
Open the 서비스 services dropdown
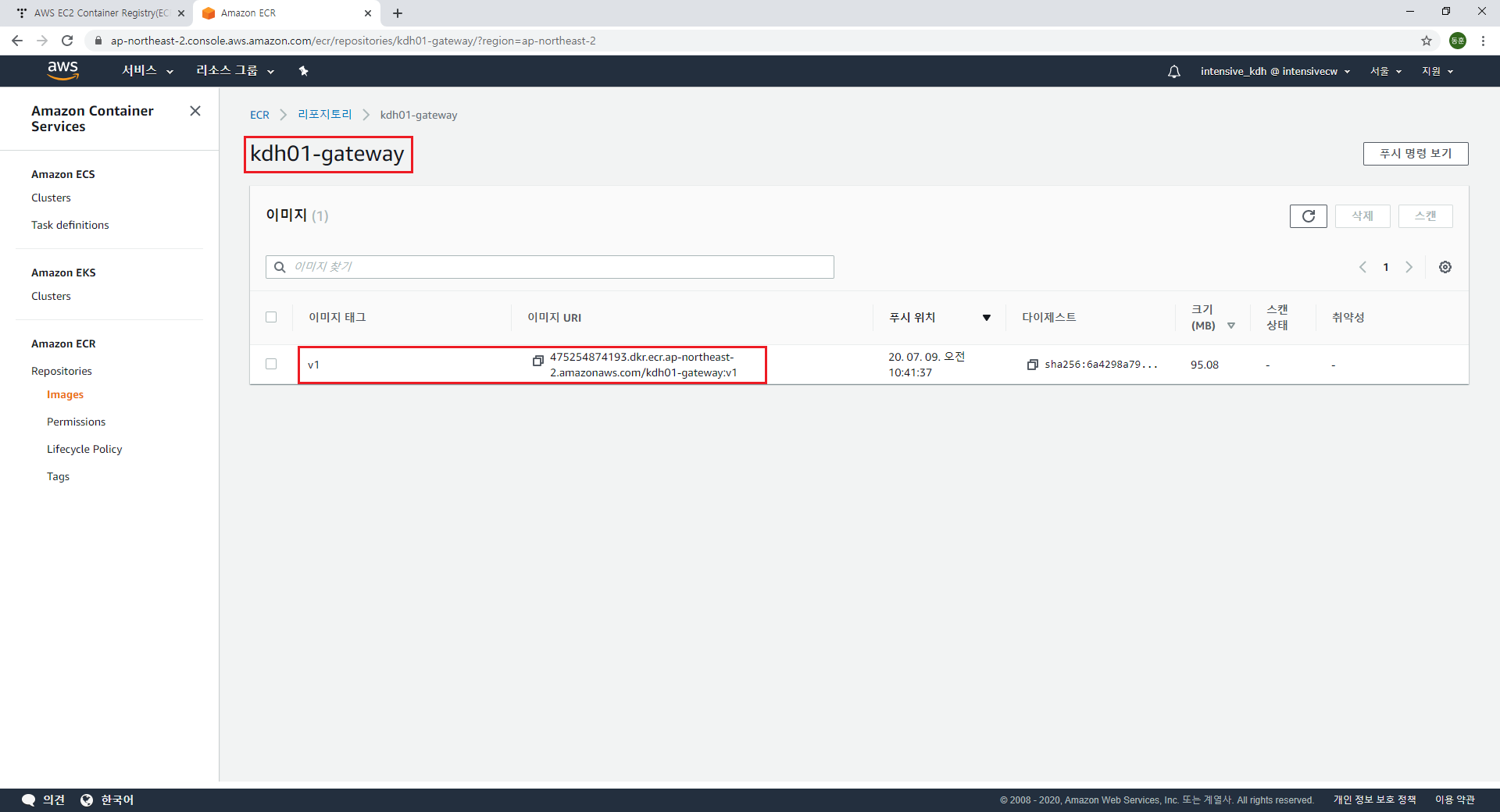(148, 71)
